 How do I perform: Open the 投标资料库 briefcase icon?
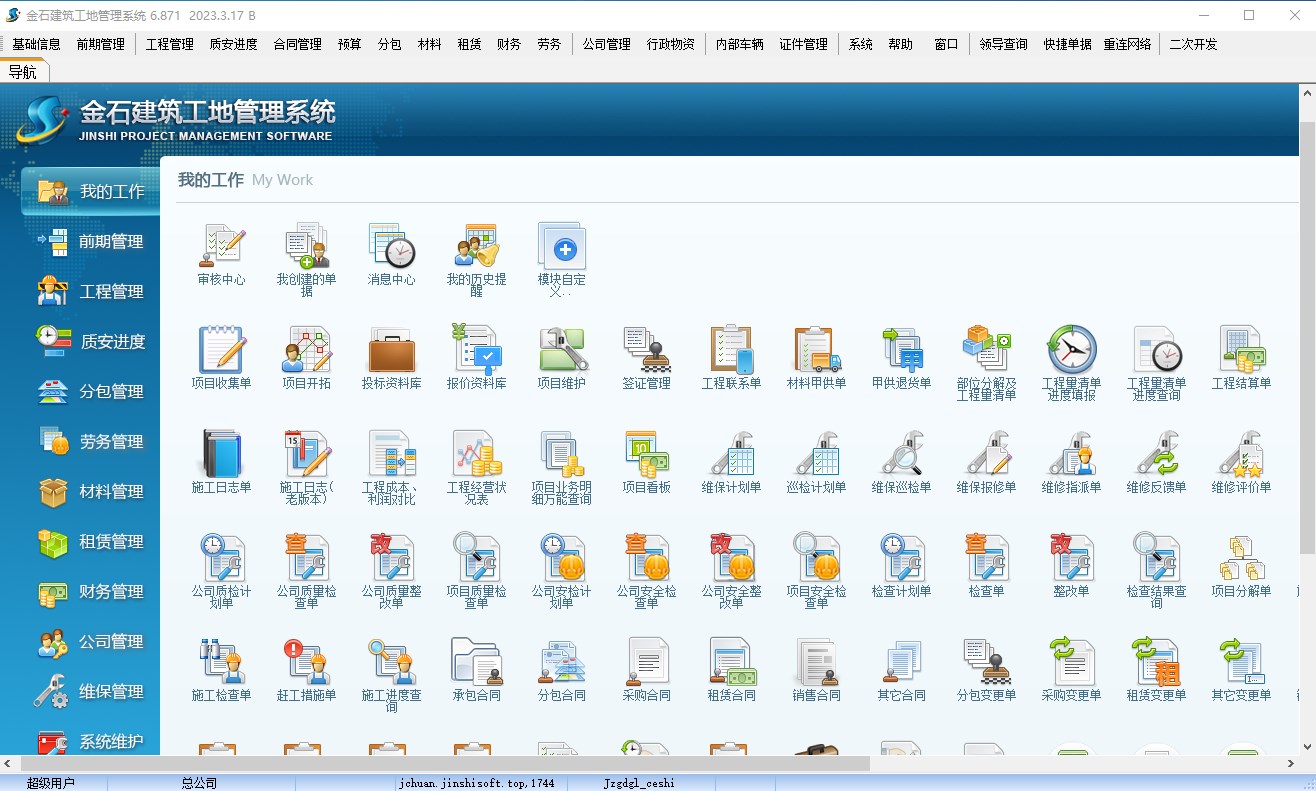[x=391, y=350]
